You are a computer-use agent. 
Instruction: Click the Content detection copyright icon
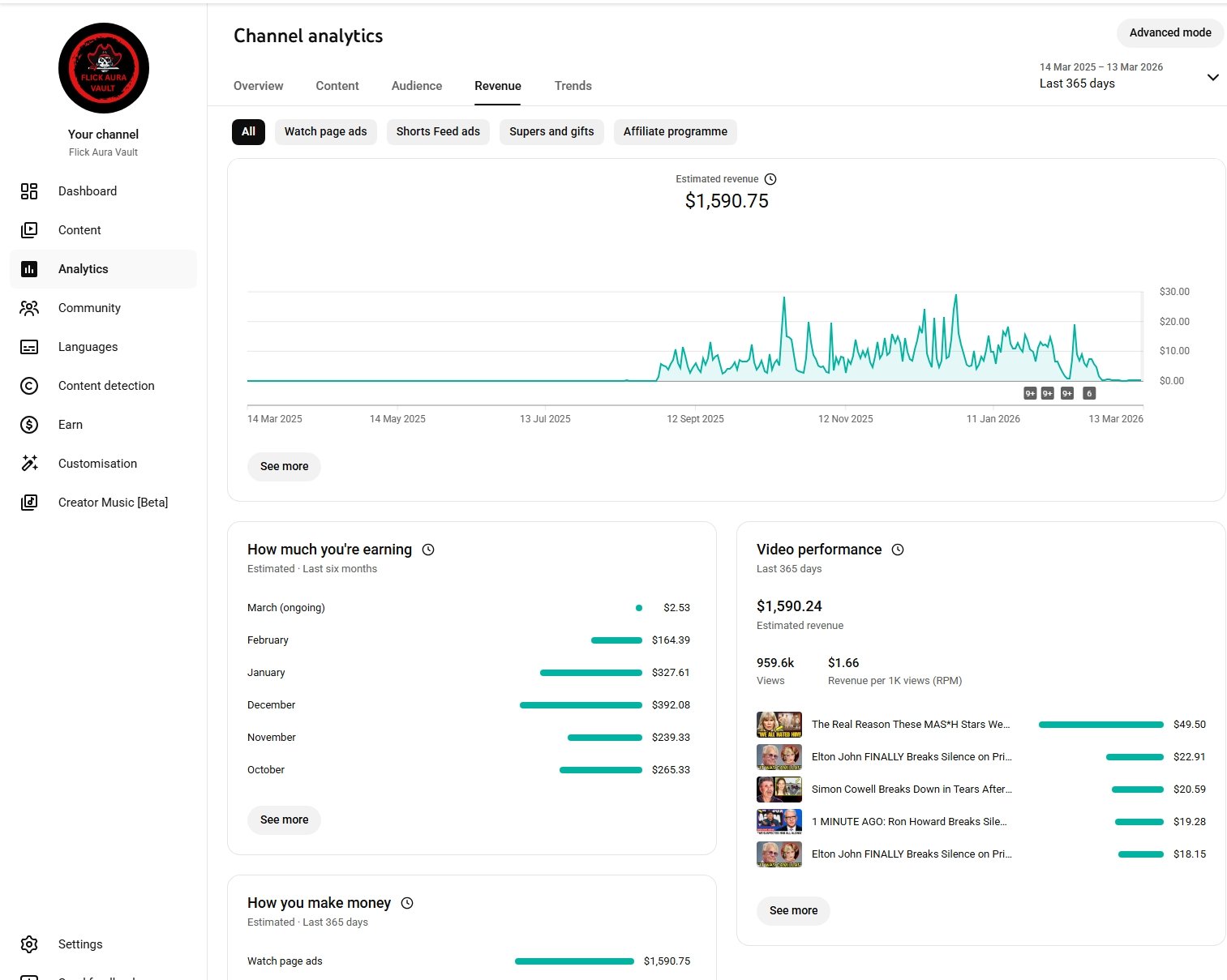coord(29,386)
